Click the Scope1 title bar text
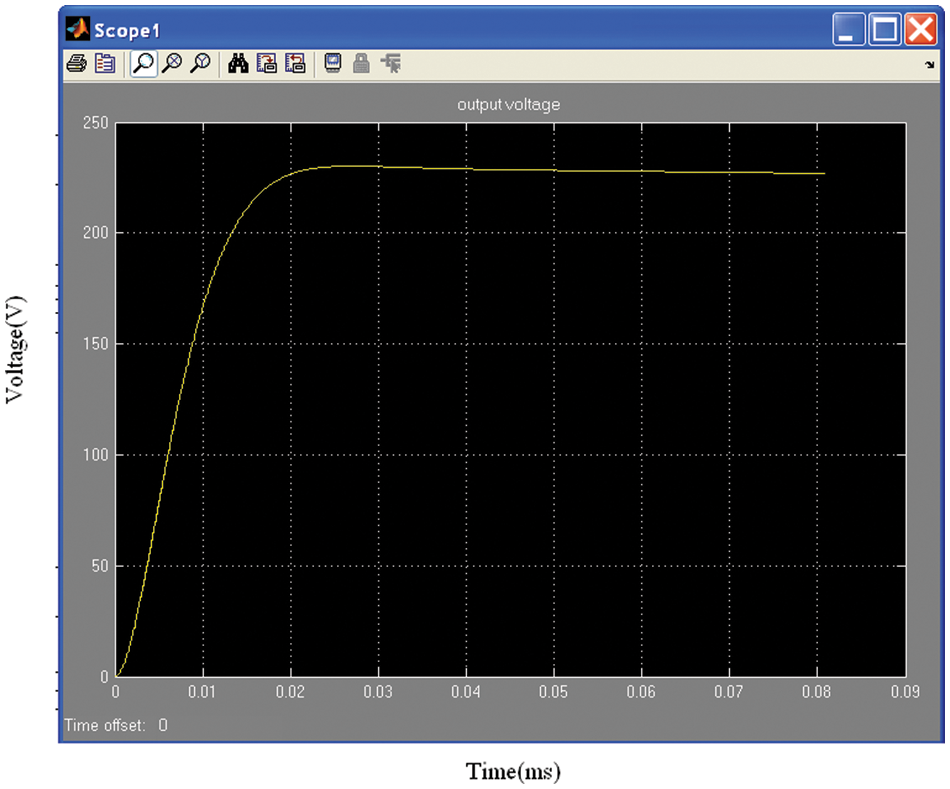This screenshot has height=789, width=950. tap(127, 31)
